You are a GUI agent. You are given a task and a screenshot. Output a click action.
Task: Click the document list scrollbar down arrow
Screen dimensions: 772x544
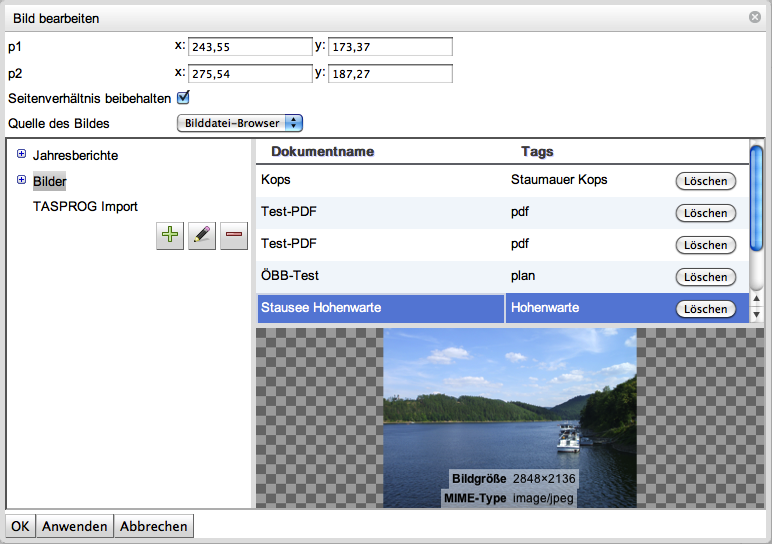[757, 315]
